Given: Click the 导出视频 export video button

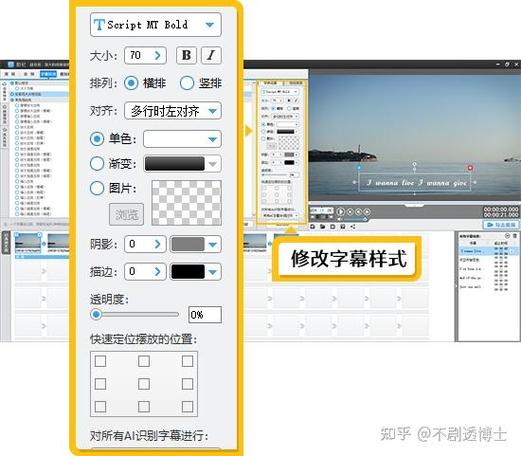Looking at the screenshot, I should [501, 225].
